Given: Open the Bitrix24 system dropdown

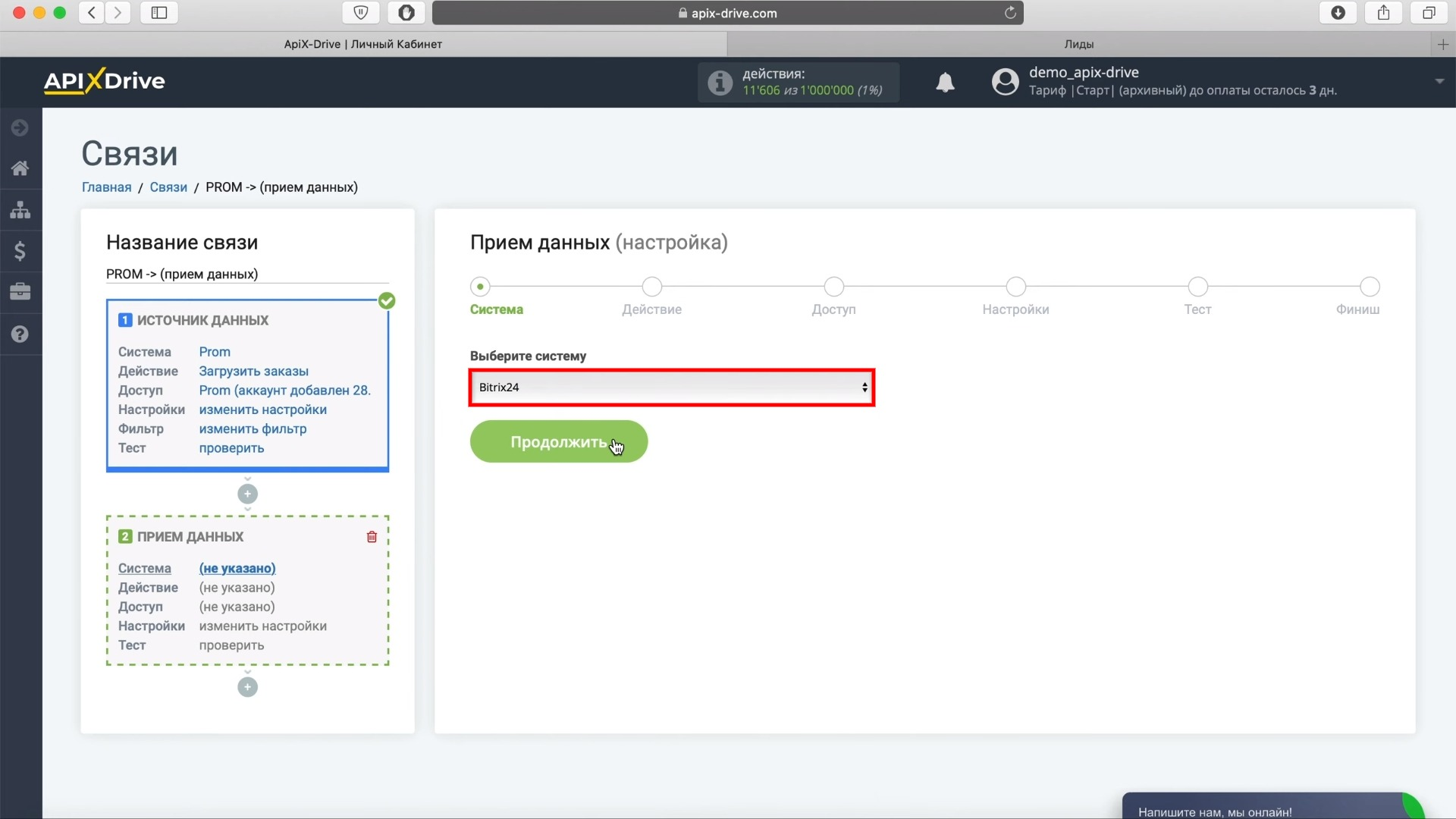Looking at the screenshot, I should [x=672, y=388].
